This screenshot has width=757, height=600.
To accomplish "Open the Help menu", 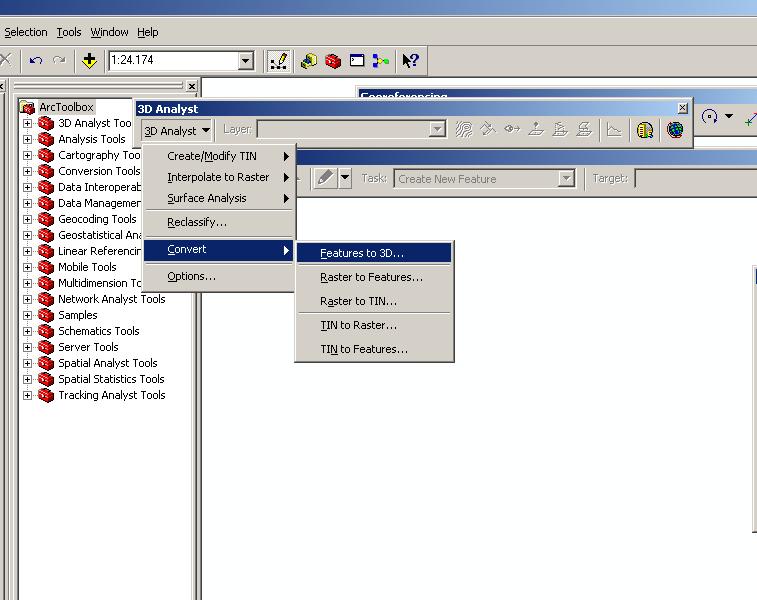I will (148, 32).
